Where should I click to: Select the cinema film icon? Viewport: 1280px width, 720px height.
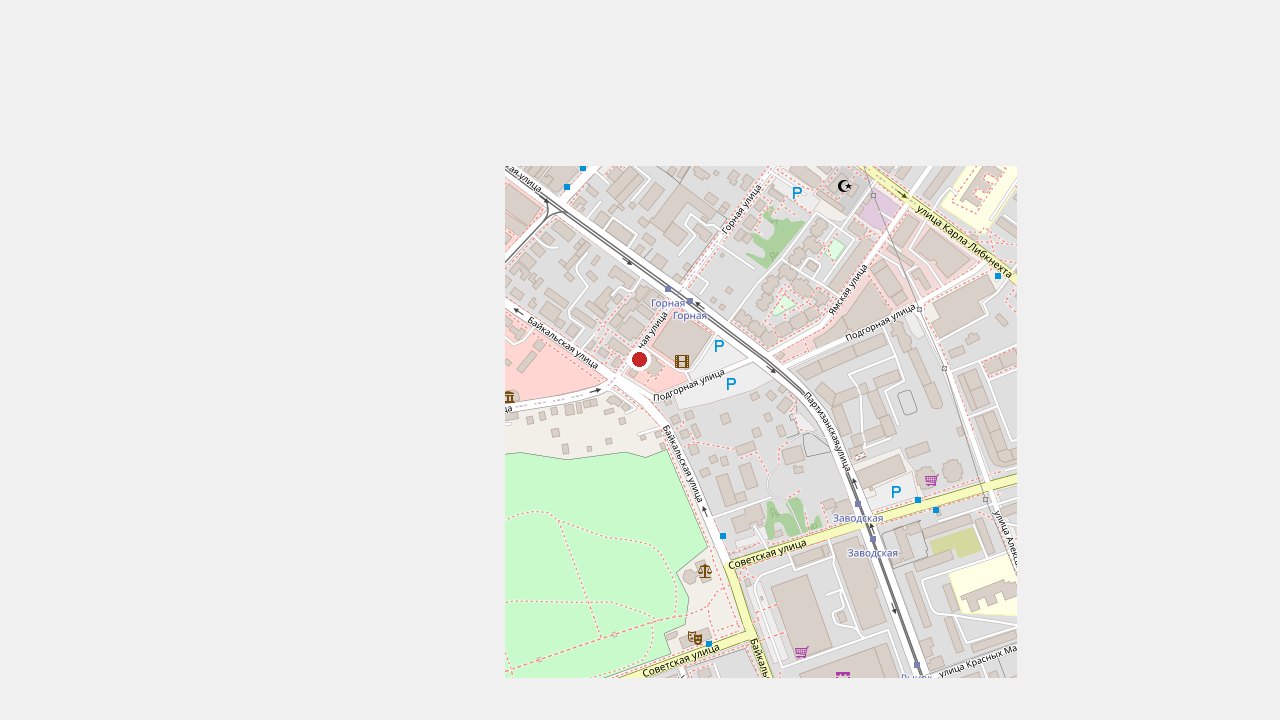pos(682,361)
